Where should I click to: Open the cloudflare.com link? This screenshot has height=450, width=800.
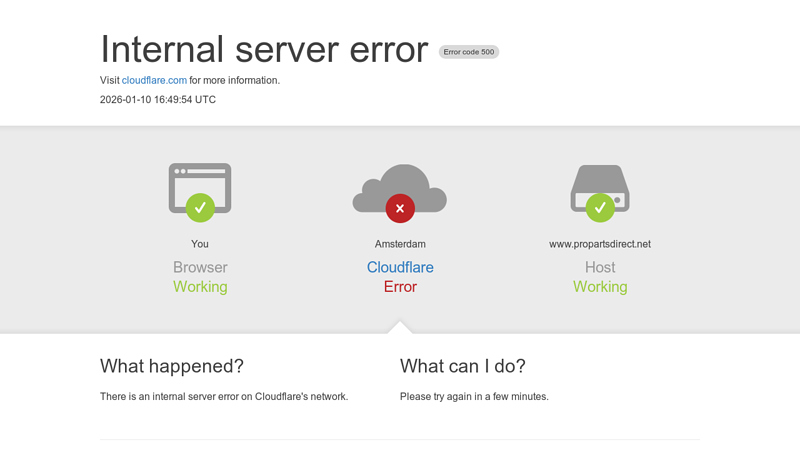click(154, 80)
